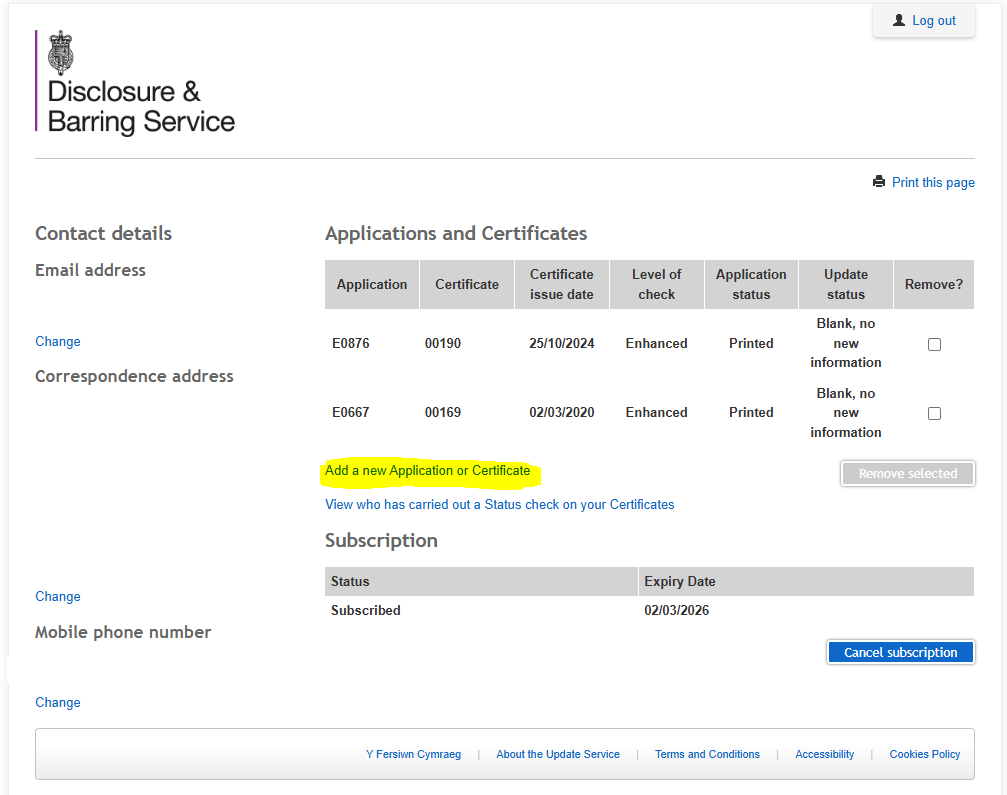
Task: Switch language via Y Fersiwn Cymraeg
Action: tap(413, 754)
